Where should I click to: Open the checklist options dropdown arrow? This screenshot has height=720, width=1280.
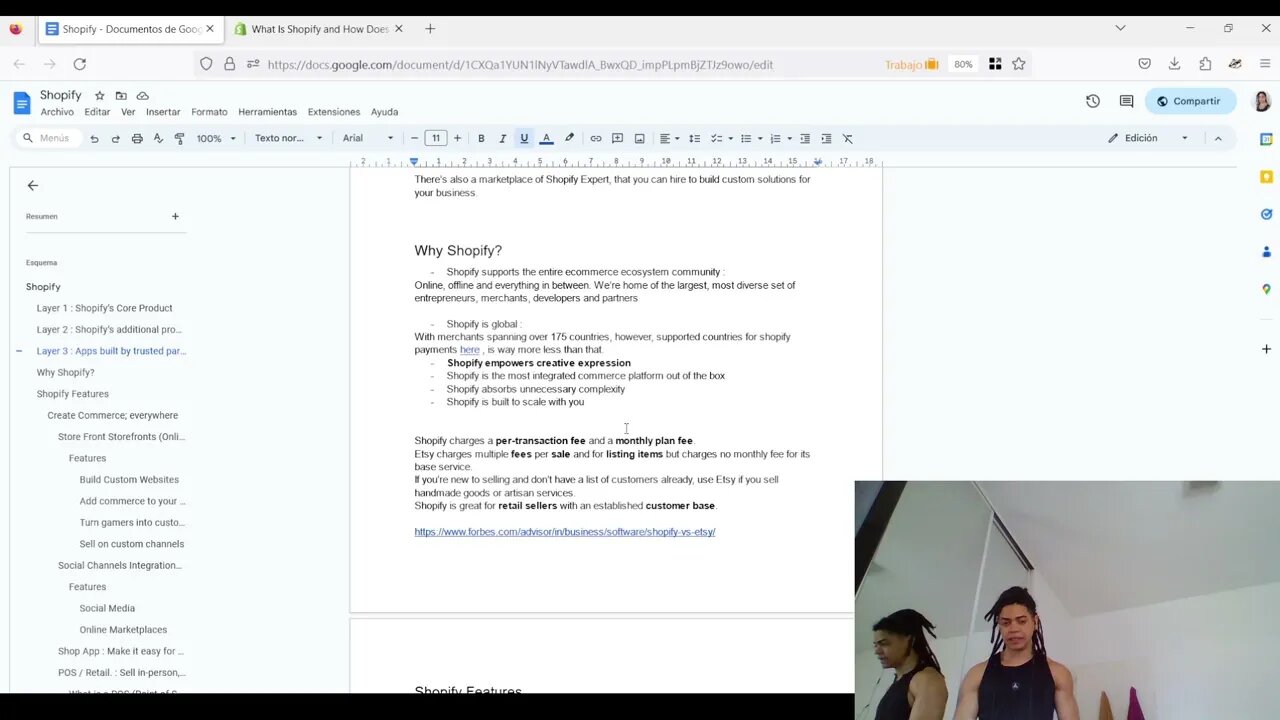731,138
